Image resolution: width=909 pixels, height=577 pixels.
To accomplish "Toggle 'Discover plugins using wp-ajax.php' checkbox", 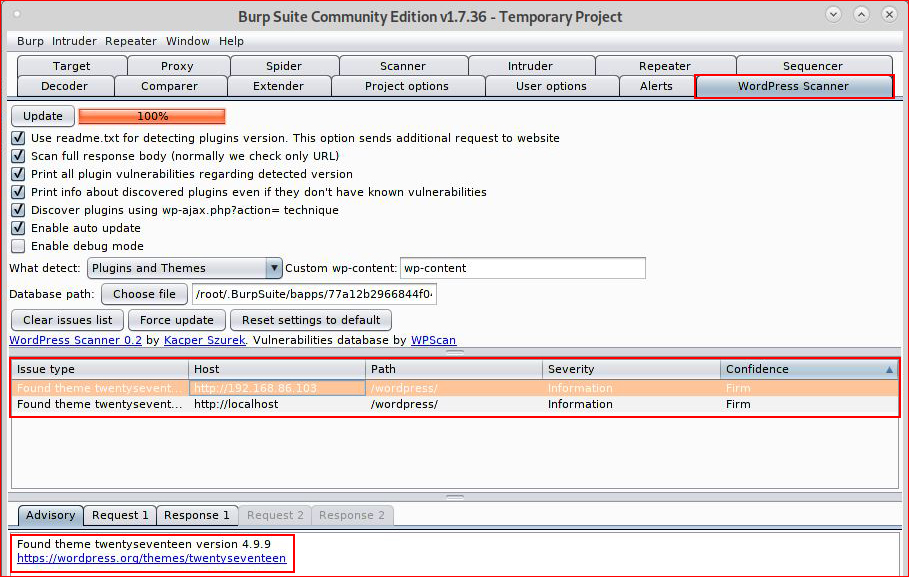I will coord(18,210).
